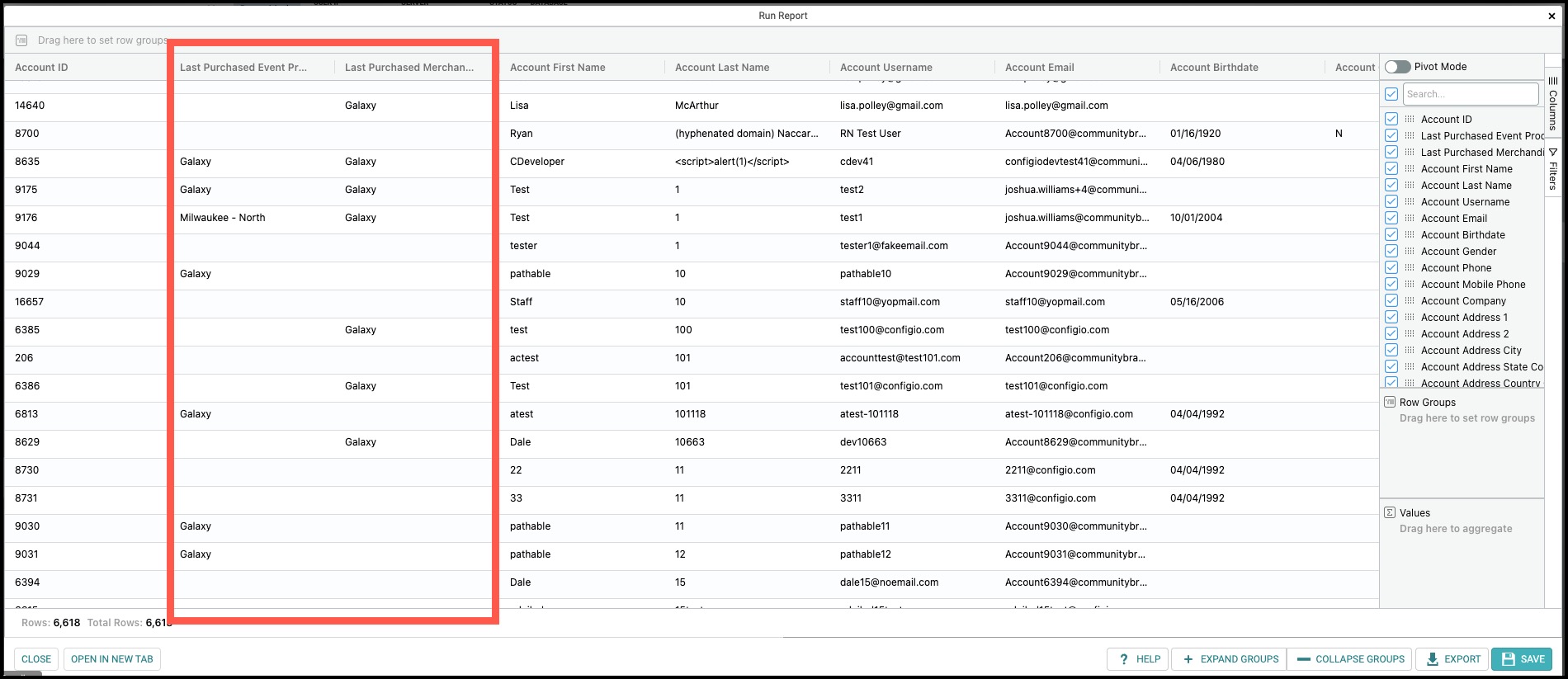Select the Account Address City drag handle icon
The width and height of the screenshot is (1568, 679).
pos(1410,351)
